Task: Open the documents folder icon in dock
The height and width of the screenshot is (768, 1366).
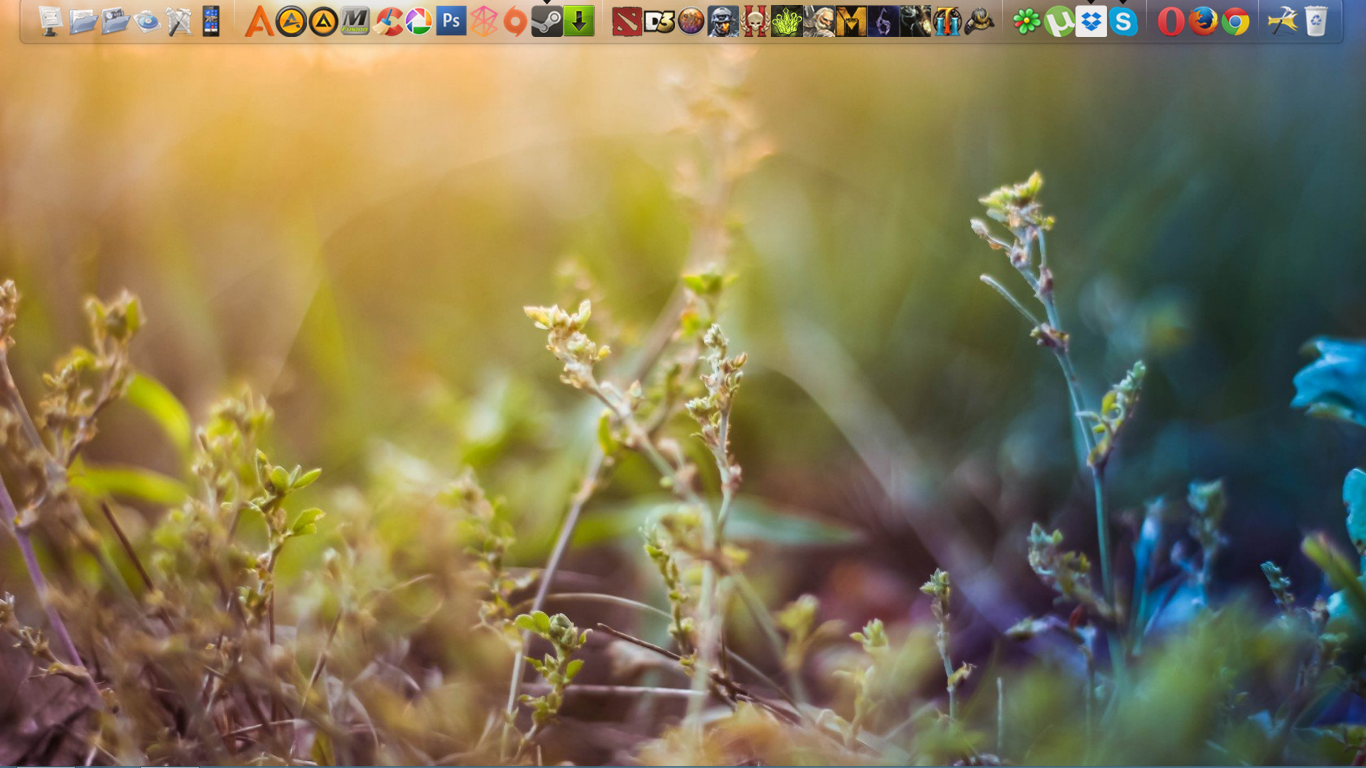Action: (x=115, y=21)
